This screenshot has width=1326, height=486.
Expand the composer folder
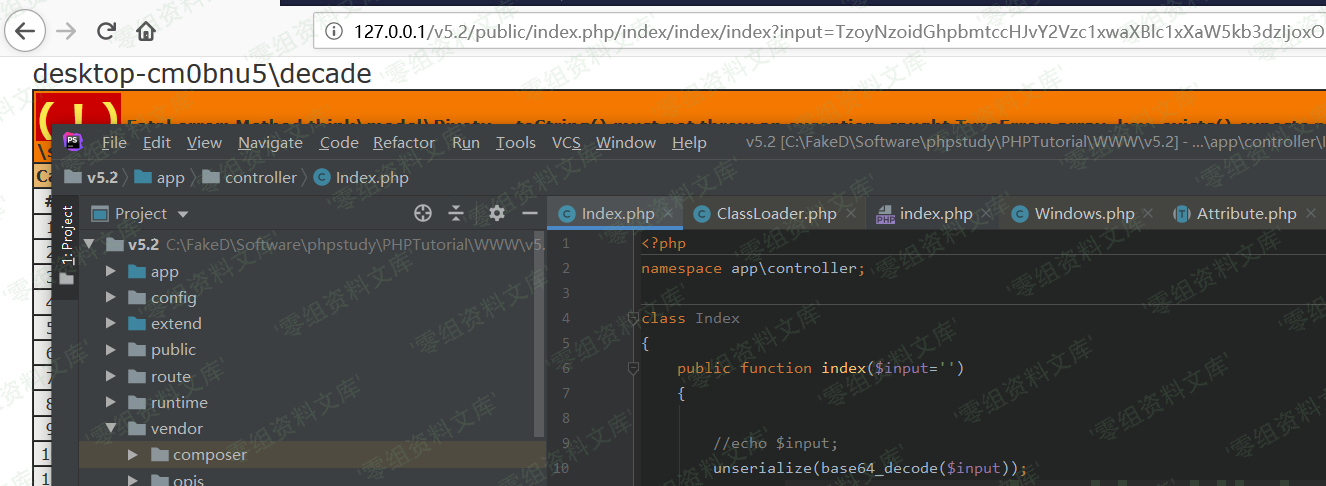(133, 455)
